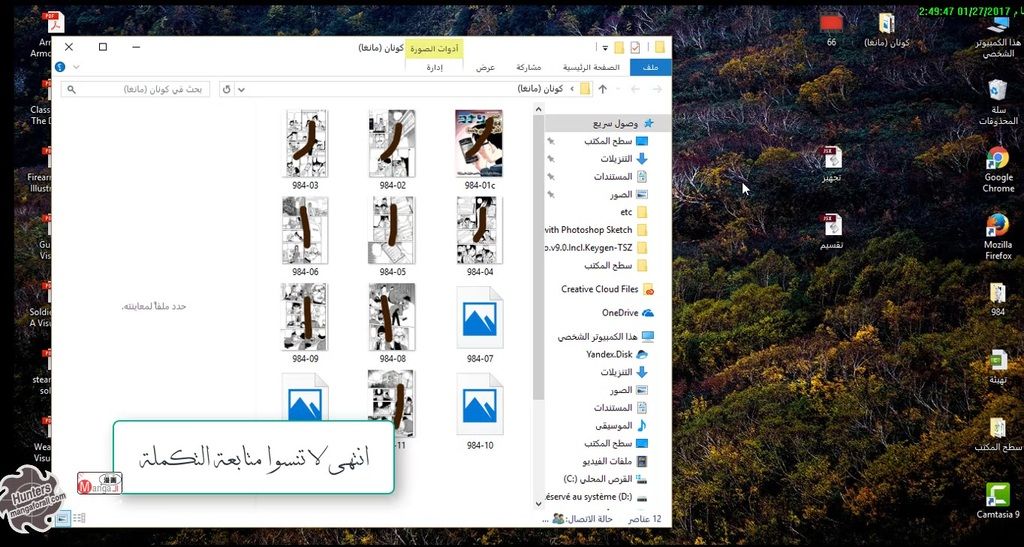1024x547 pixels.
Task: Switch to large icons view in the status bar
Action: [x=63, y=518]
